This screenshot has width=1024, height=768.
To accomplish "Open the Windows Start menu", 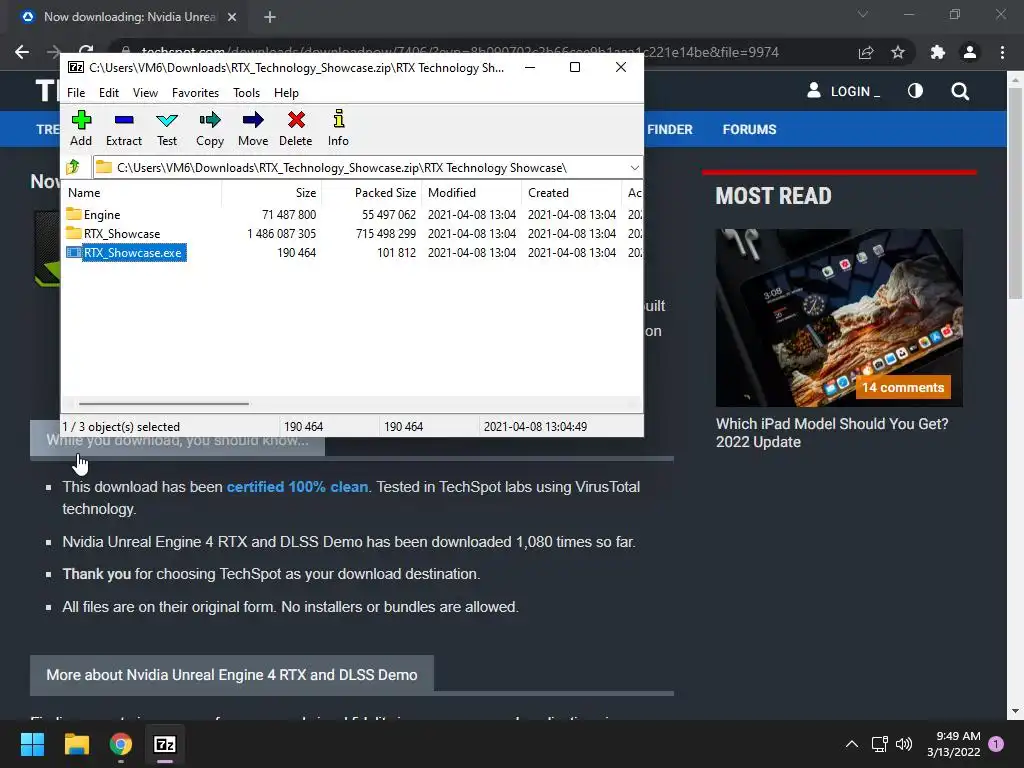I will click(x=32, y=744).
